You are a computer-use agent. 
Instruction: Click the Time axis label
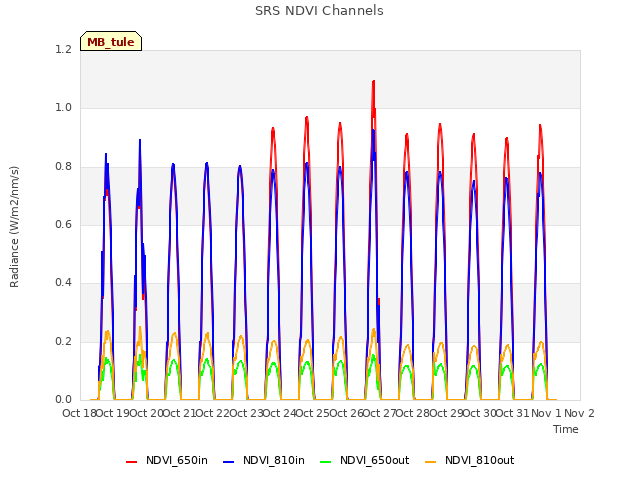pos(566,429)
